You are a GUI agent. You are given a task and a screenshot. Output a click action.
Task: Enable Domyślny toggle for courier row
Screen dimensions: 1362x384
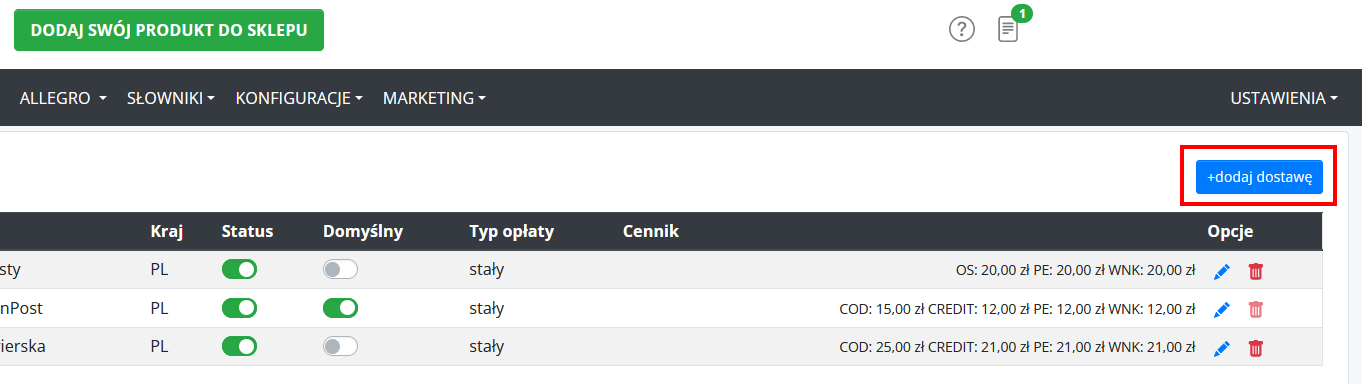tap(340, 346)
